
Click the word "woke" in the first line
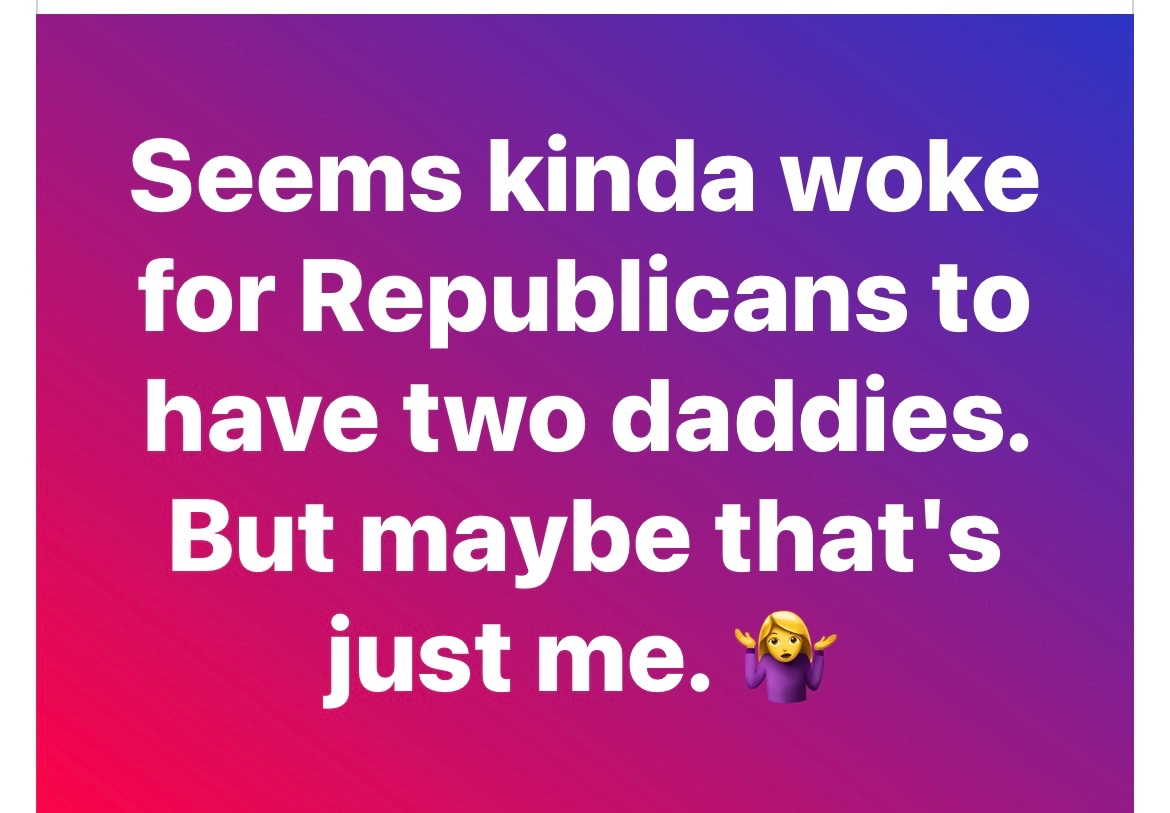[x=910, y=174]
